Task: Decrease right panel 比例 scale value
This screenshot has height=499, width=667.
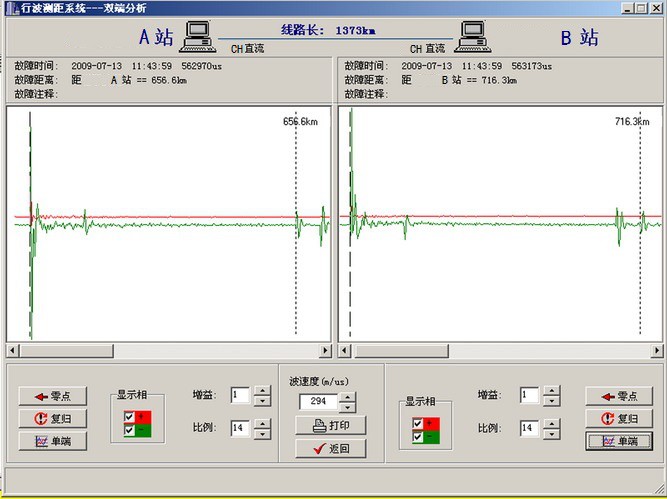Action: [552, 434]
